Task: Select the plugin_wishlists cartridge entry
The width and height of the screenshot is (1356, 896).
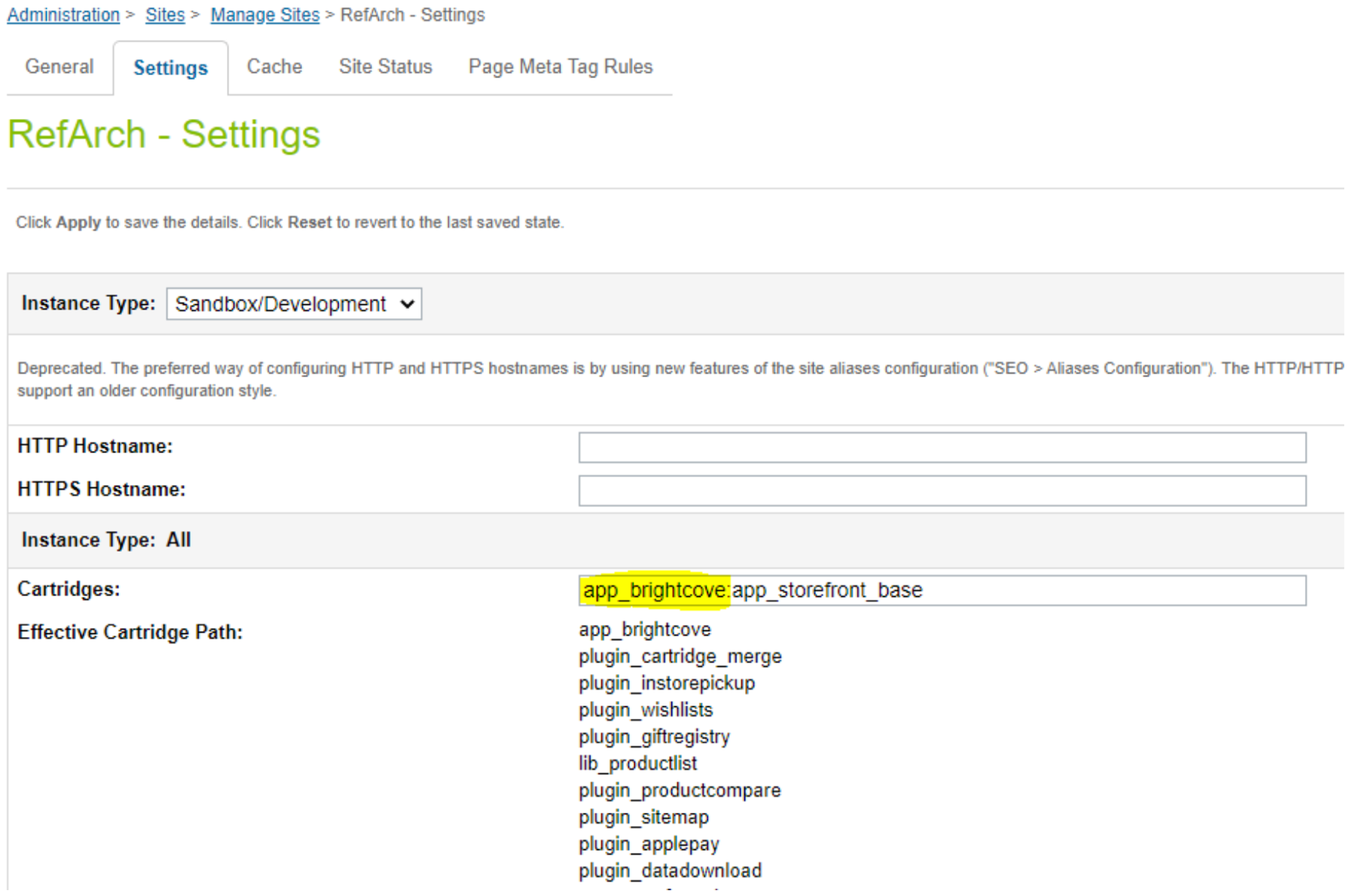Action: pos(645,710)
